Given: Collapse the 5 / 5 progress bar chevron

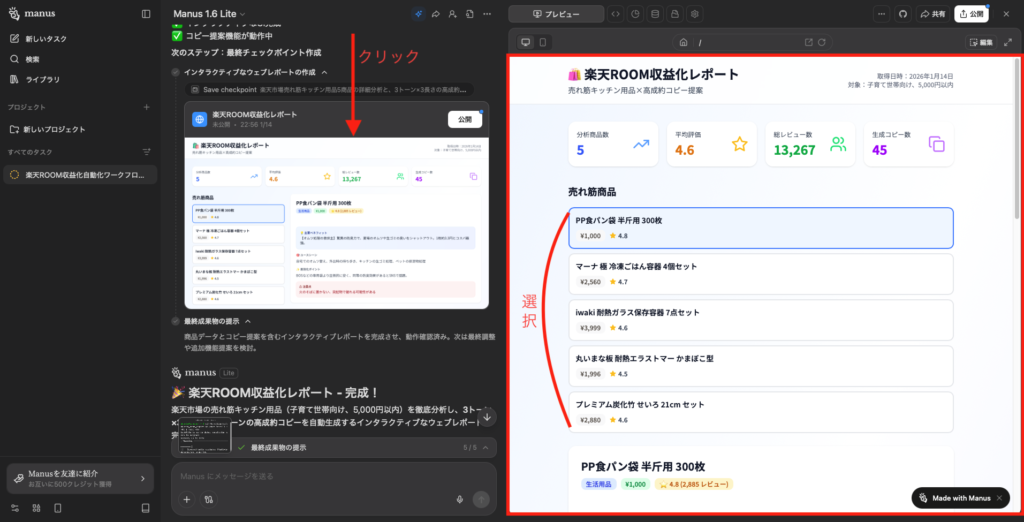Looking at the screenshot, I should click(x=486, y=448).
